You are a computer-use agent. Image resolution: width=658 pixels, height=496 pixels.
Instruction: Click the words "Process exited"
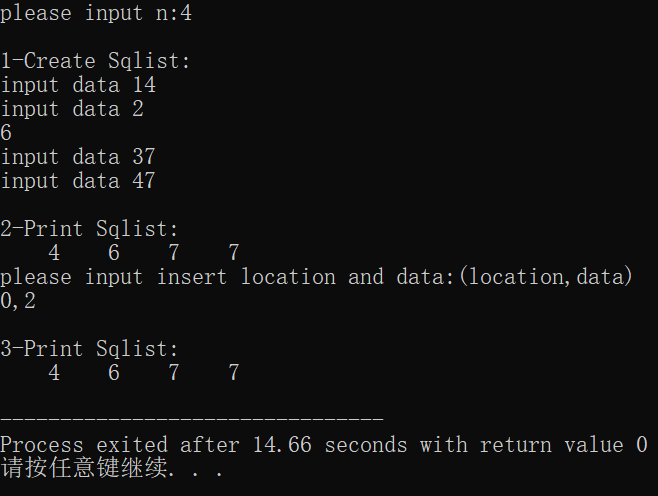tap(84, 445)
